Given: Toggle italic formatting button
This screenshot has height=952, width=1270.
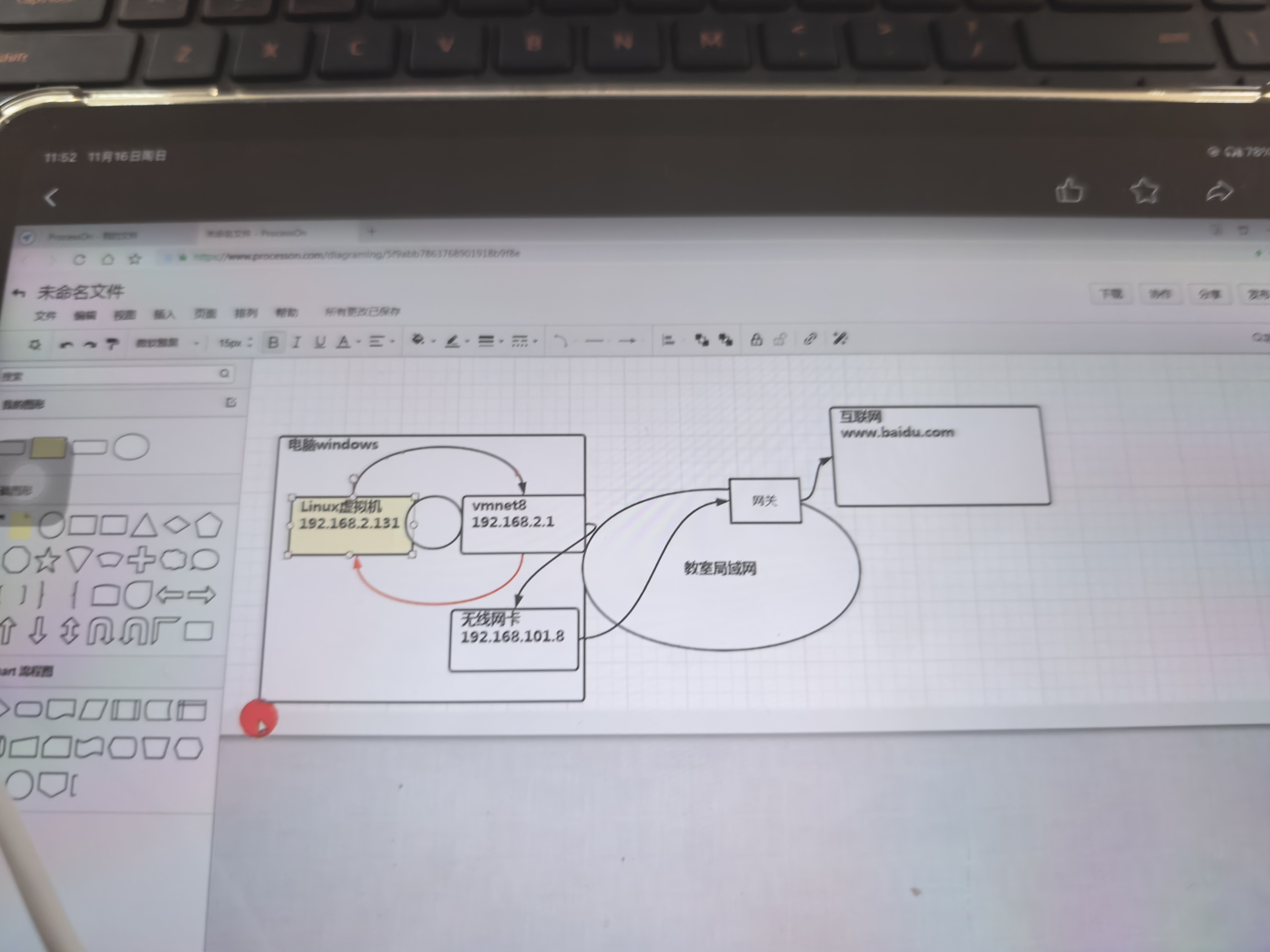Looking at the screenshot, I should point(296,342).
